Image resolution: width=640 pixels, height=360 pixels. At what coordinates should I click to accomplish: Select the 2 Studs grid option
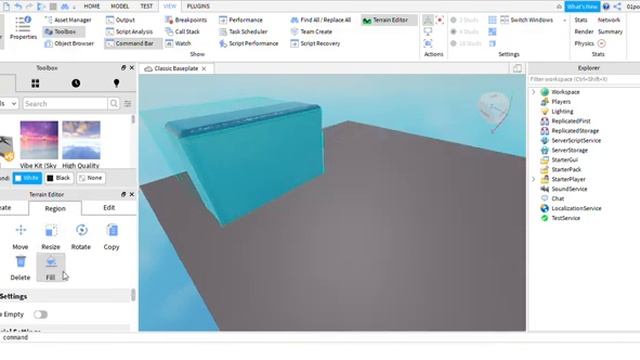(464, 20)
